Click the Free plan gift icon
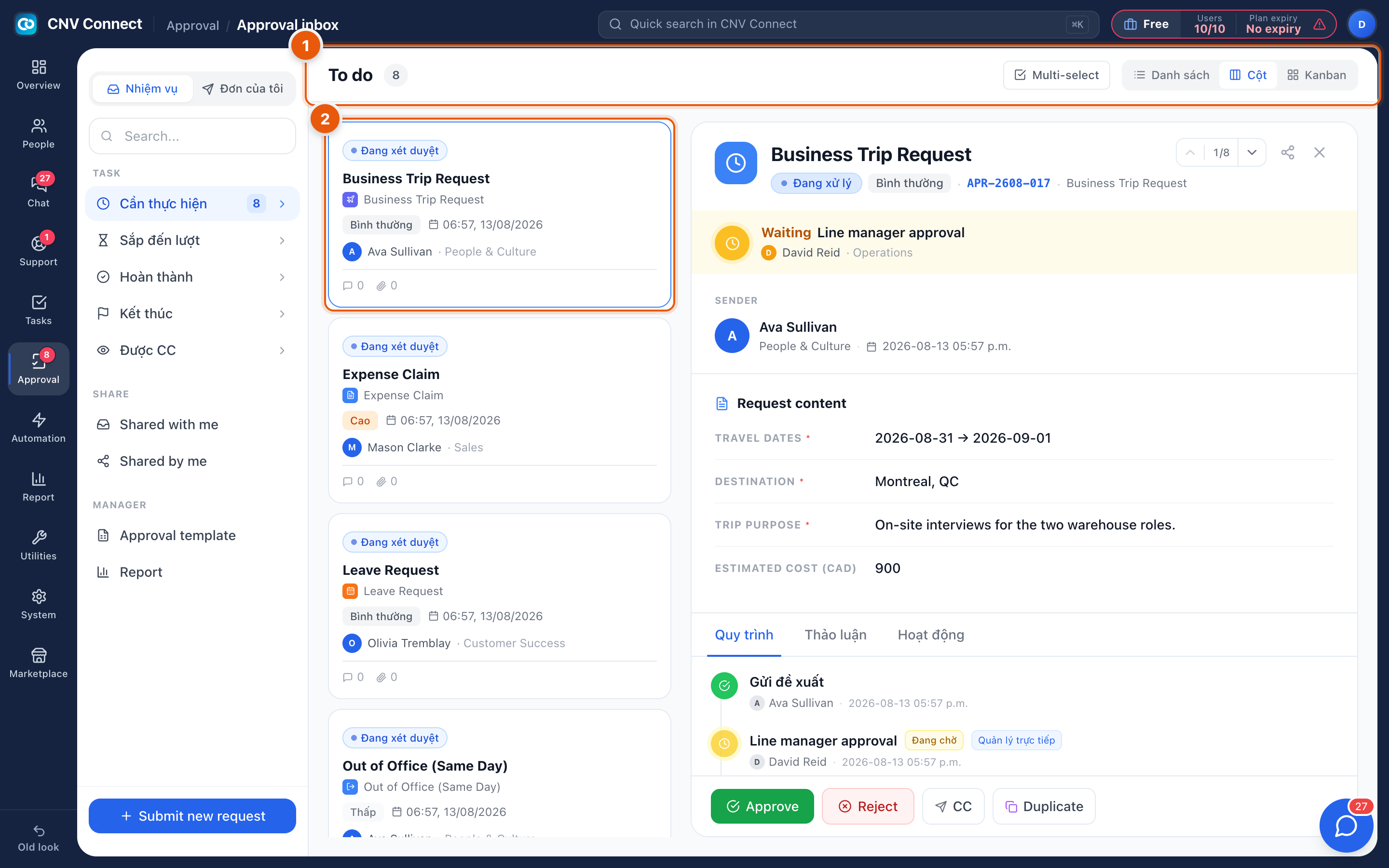1389x868 pixels. pyautogui.click(x=1130, y=24)
